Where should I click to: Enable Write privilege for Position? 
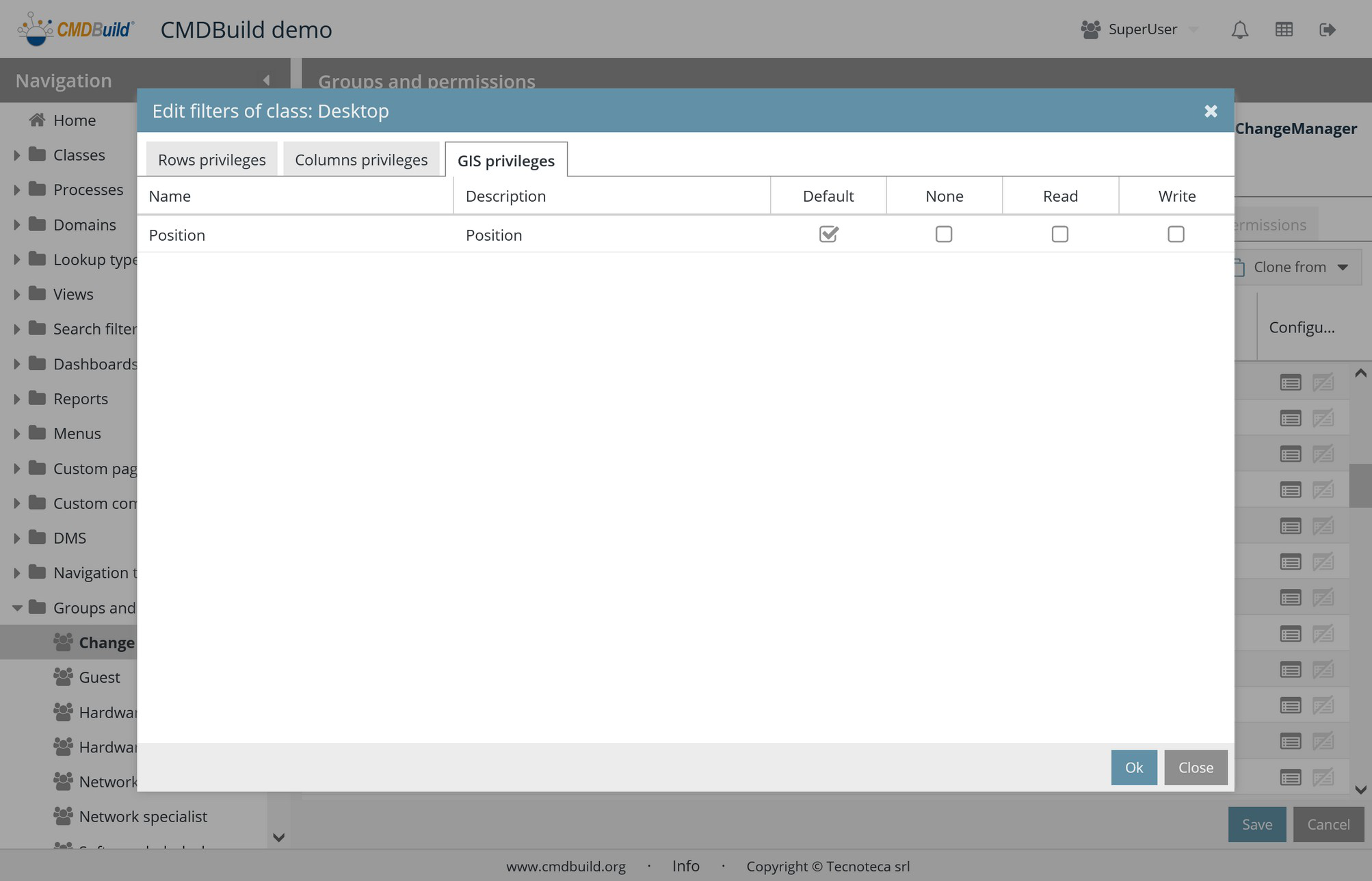[1176, 234]
